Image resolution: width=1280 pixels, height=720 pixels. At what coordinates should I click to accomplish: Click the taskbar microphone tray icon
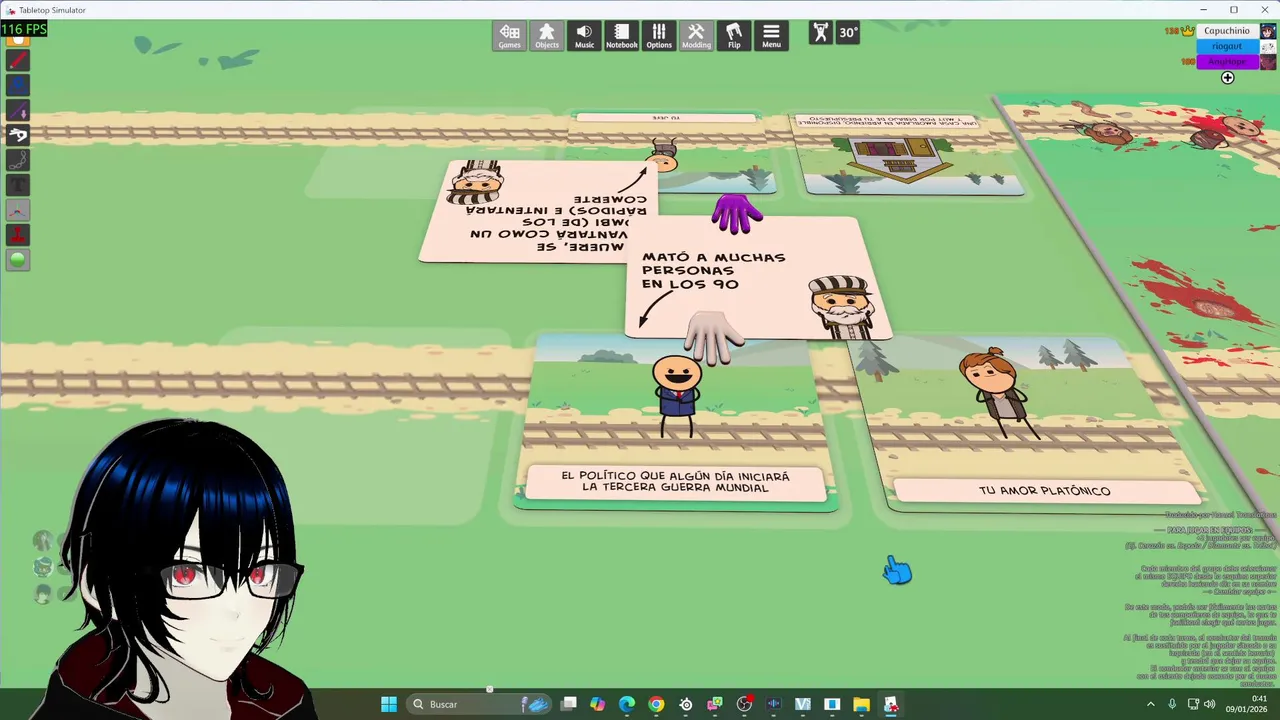[x=1172, y=704]
